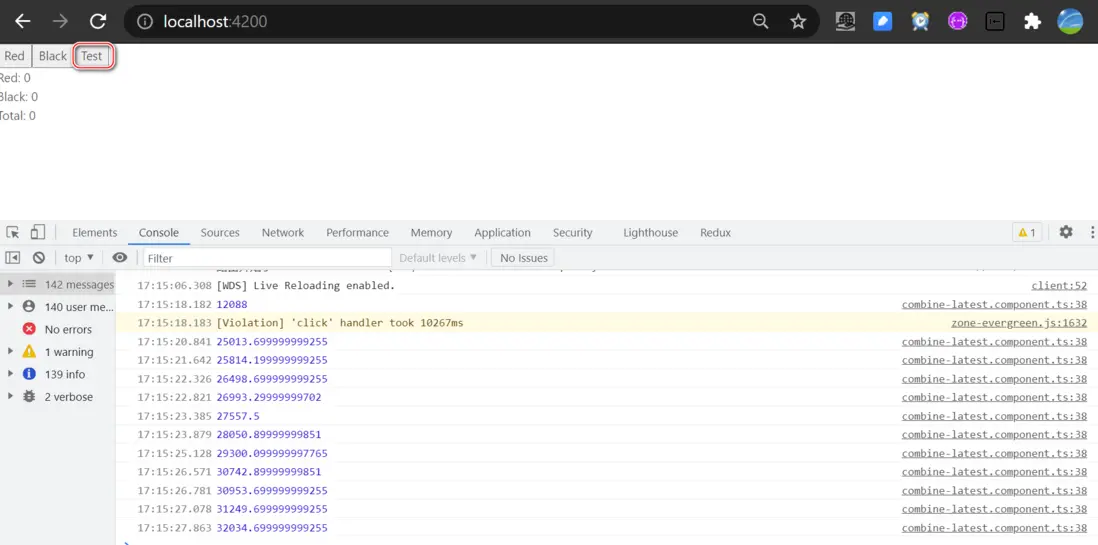Open zone-evergreen.js:1632 source link
This screenshot has height=545, width=1098.
pyautogui.click(x=1018, y=323)
